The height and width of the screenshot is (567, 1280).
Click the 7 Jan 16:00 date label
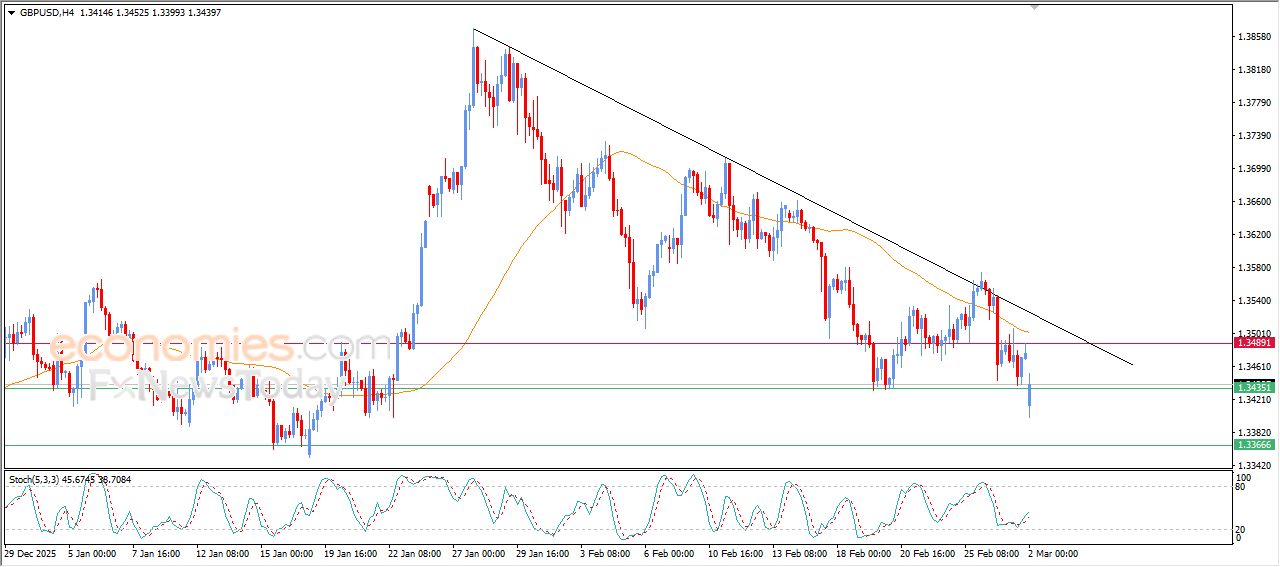click(x=154, y=553)
